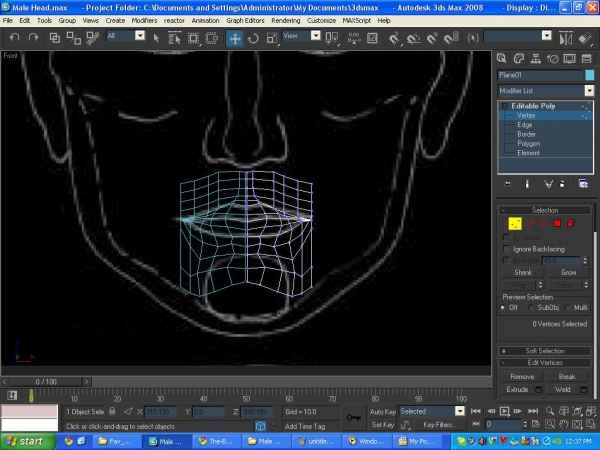This screenshot has height=450, width=600.
Task: Toggle the Selection Lock padlock icon
Action: coord(112,411)
